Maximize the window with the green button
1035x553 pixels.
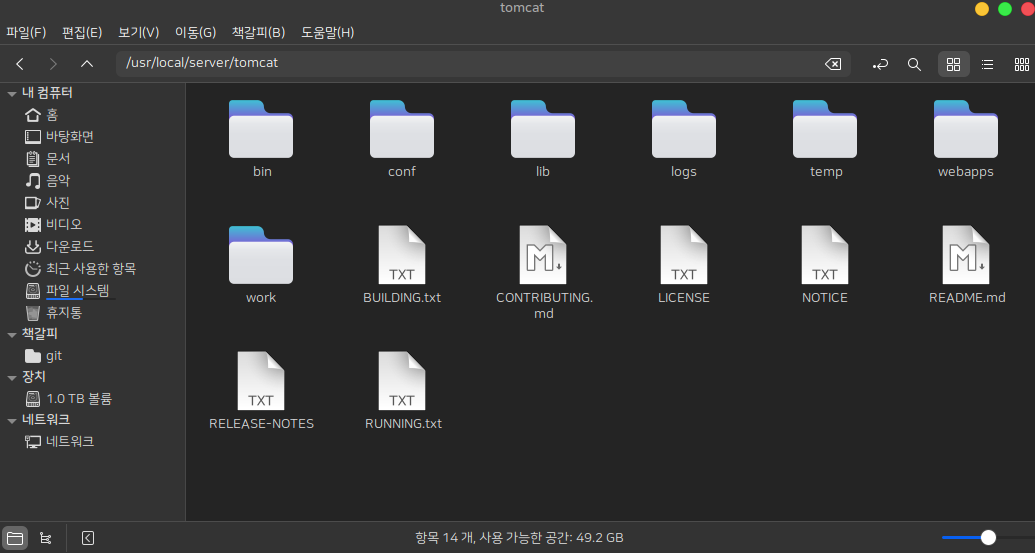1005,9
